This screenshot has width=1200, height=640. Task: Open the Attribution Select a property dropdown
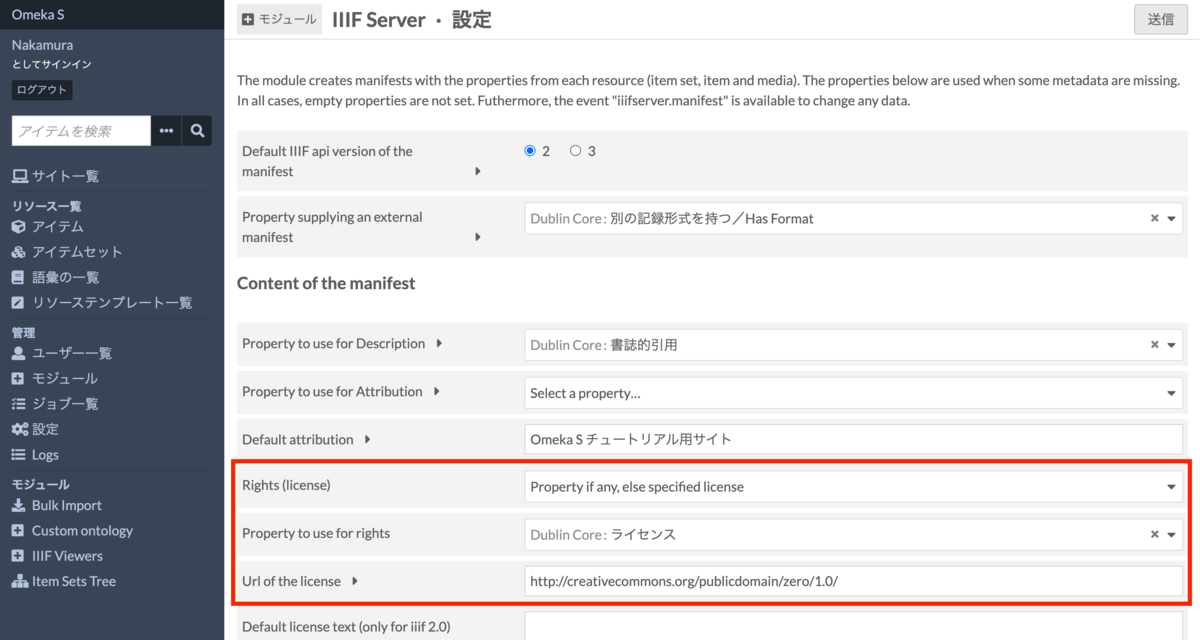pyautogui.click(x=853, y=393)
